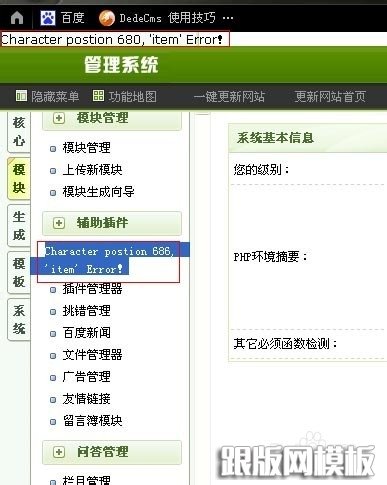This screenshot has height=485, width=387.
Task: Click the 管理系统 header title
Action: (x=121, y=65)
